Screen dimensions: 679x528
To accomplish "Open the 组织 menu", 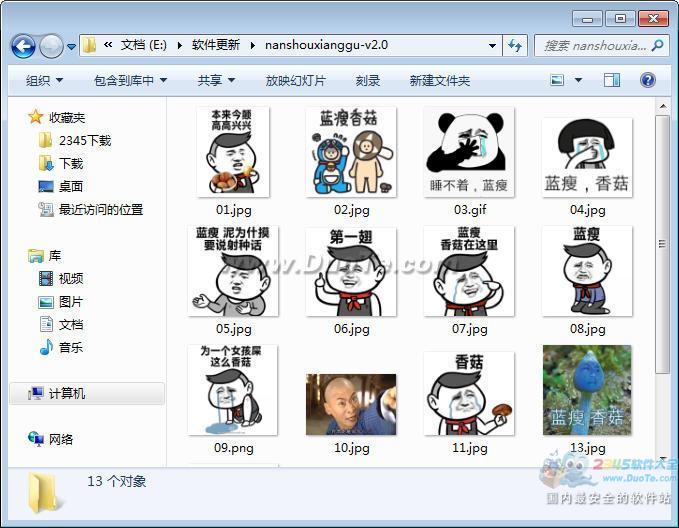I will [44, 81].
